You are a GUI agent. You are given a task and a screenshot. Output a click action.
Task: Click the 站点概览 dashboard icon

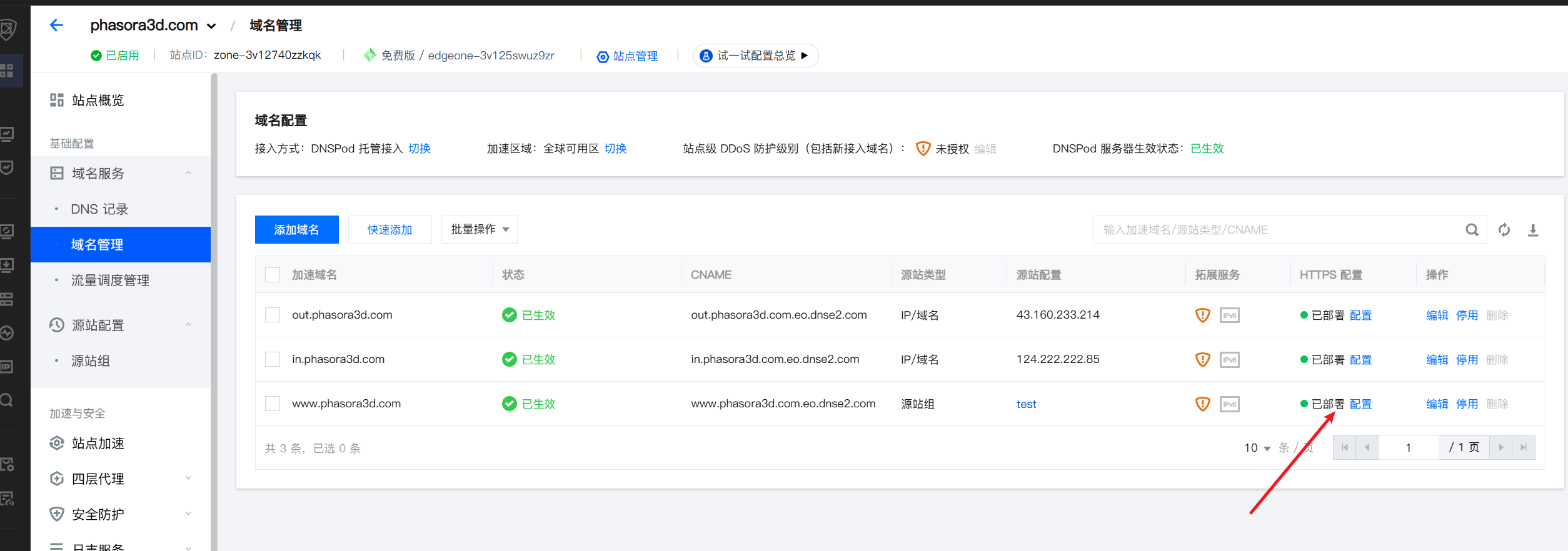point(57,100)
